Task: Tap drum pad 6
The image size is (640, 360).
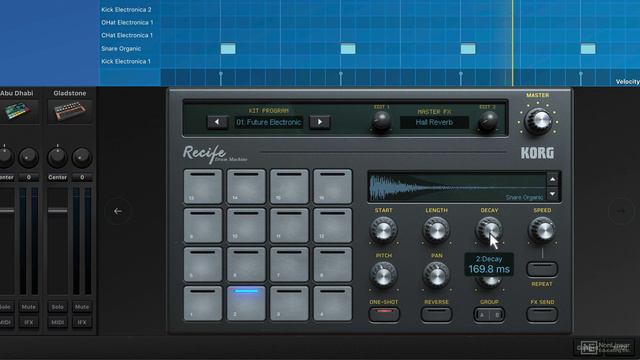Action: [246, 264]
